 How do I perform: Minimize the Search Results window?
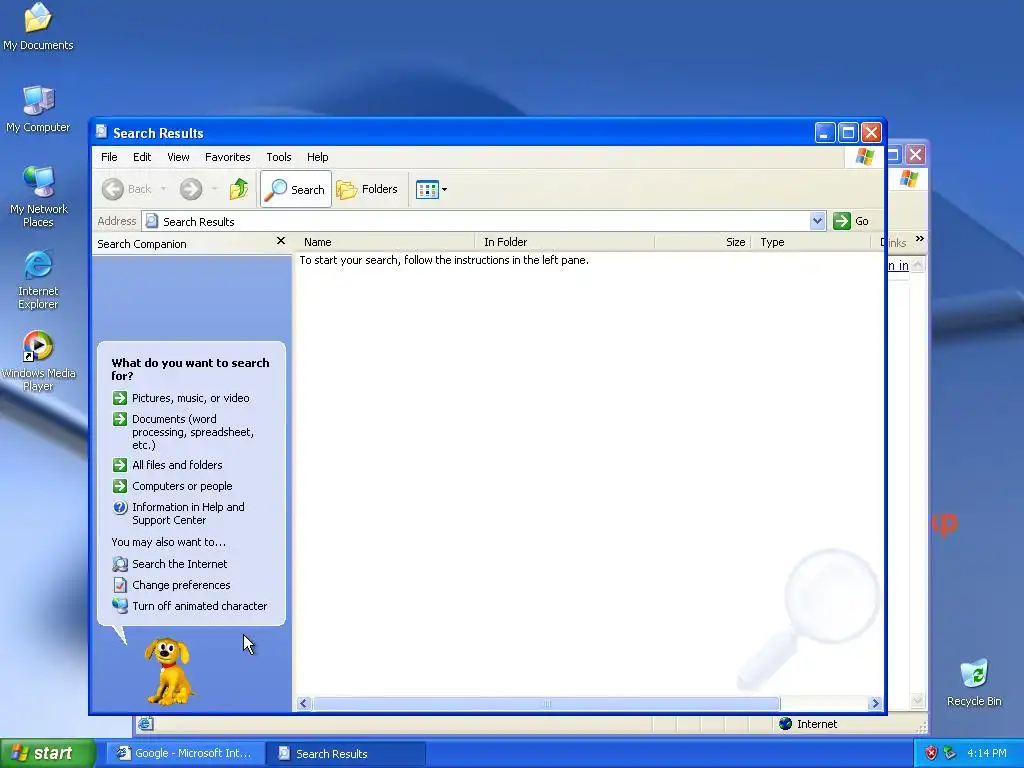click(x=825, y=133)
